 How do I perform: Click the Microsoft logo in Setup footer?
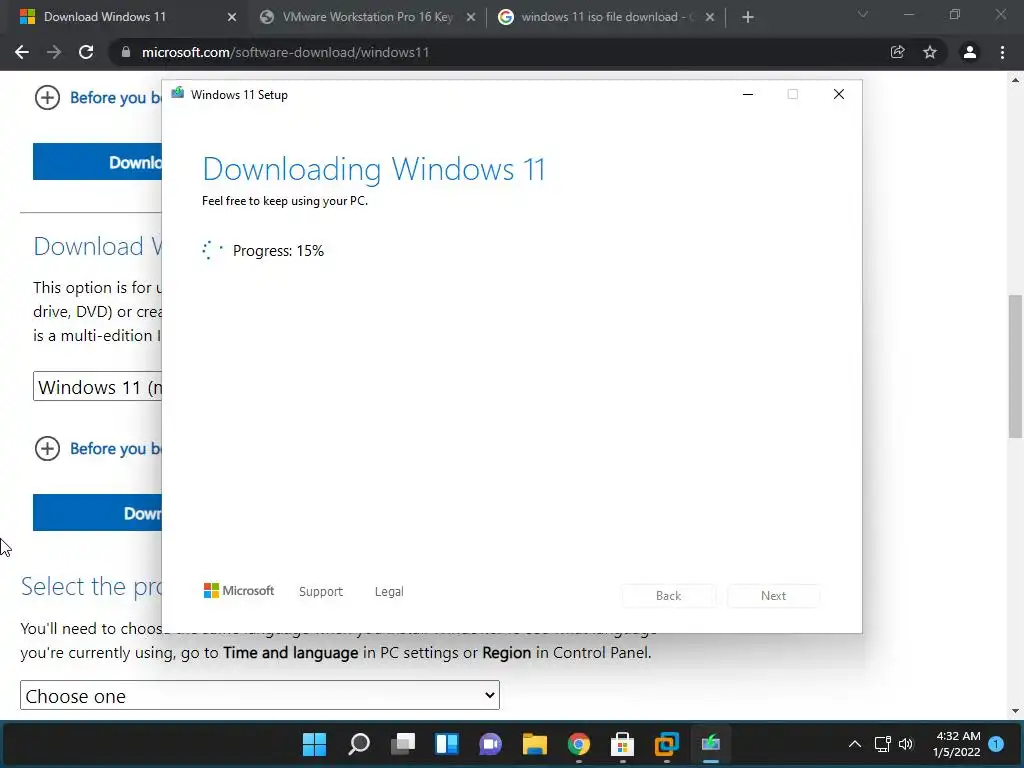[x=239, y=591]
